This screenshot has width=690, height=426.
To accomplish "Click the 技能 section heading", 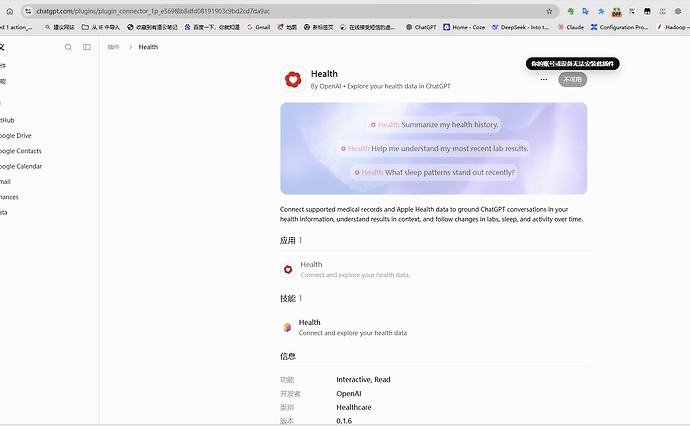I will [288, 298].
